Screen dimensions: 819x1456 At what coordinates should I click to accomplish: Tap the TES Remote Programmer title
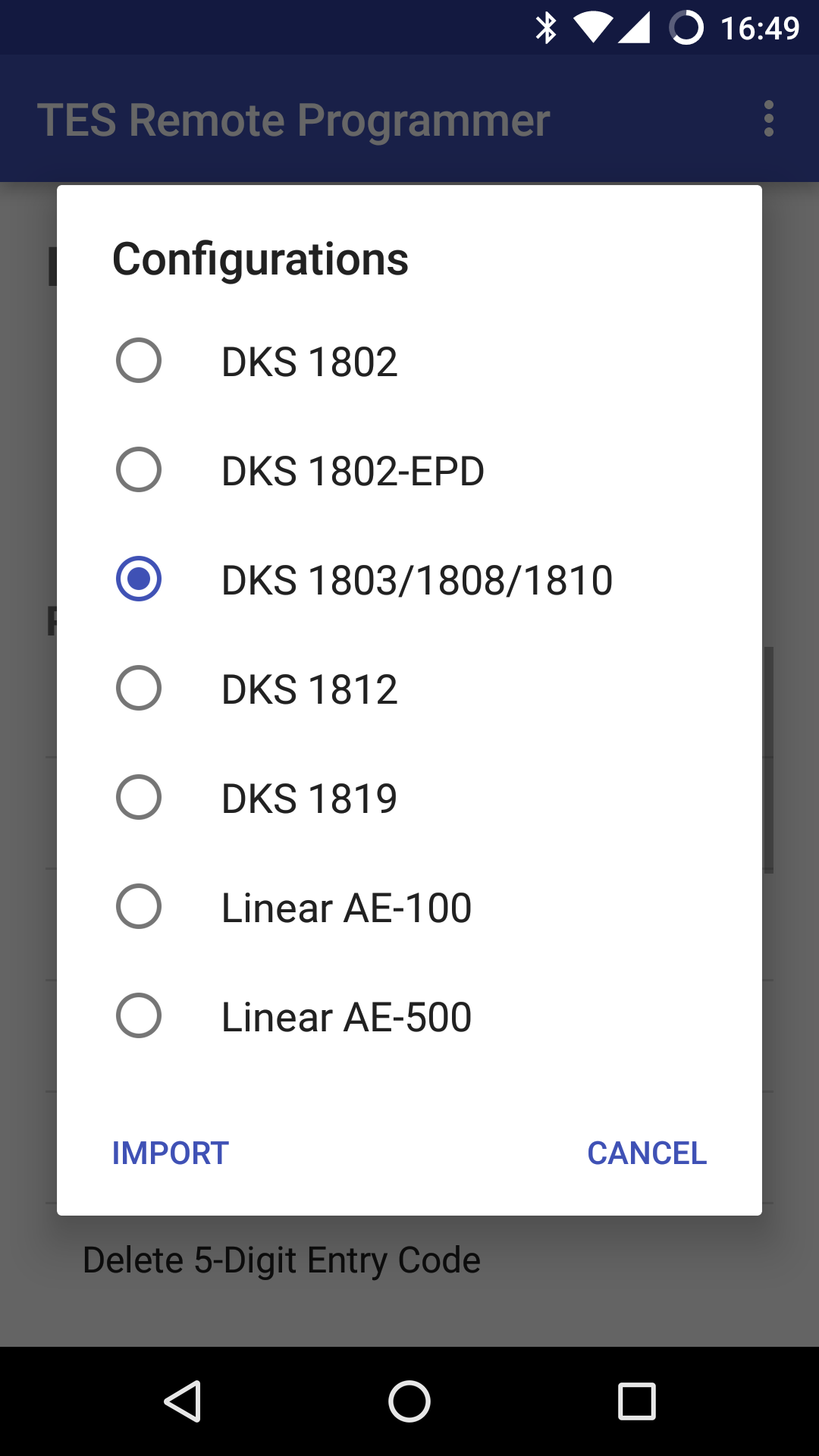[x=293, y=120]
